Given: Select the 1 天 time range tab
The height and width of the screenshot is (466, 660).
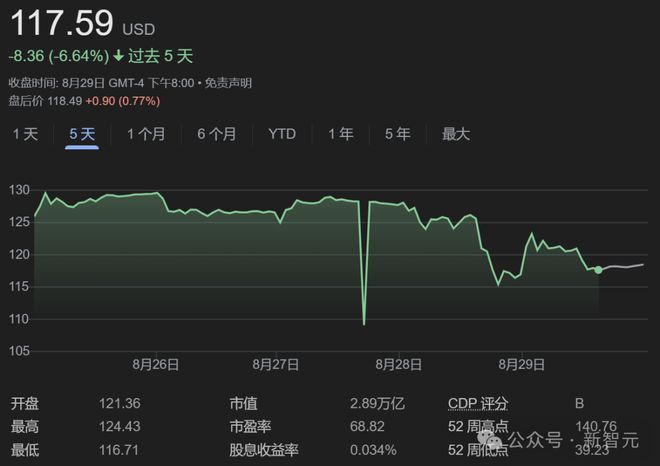Looking at the screenshot, I should pos(25,134).
